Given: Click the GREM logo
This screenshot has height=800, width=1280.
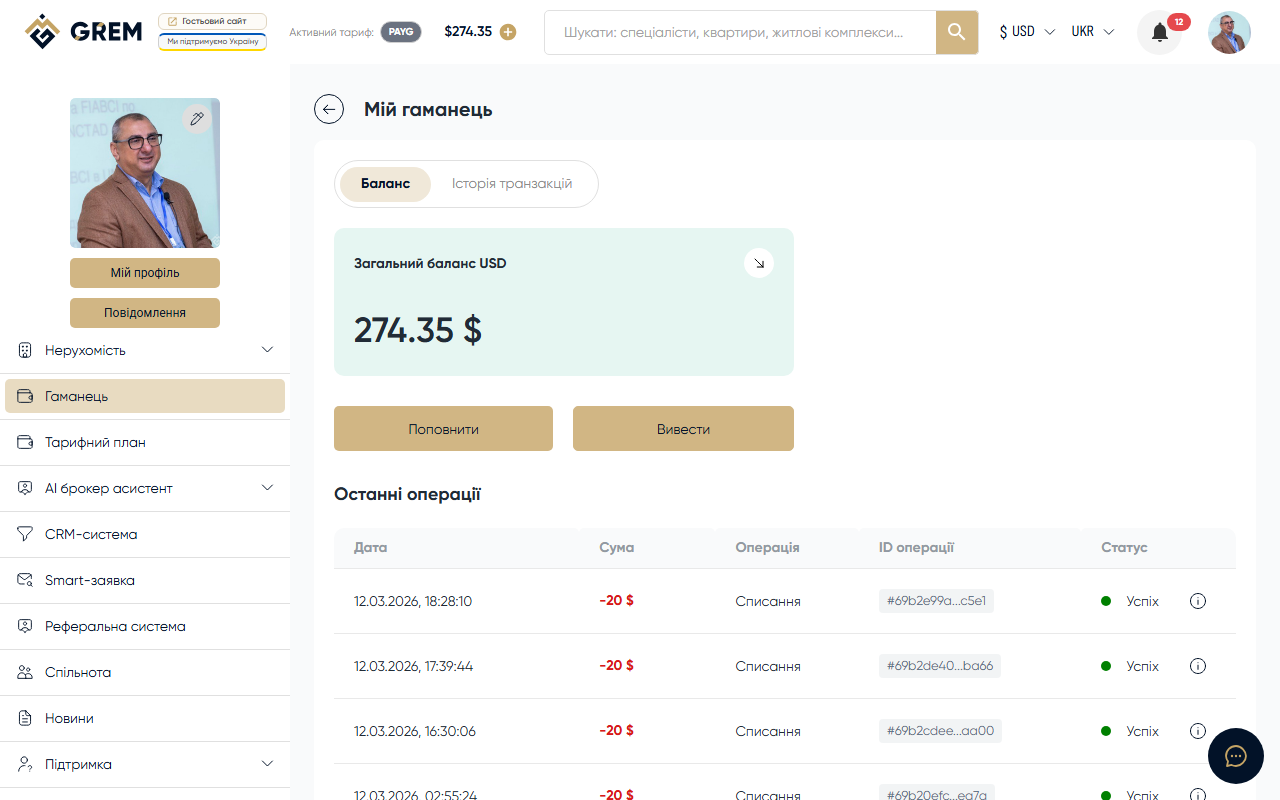Looking at the screenshot, I should coord(84,32).
